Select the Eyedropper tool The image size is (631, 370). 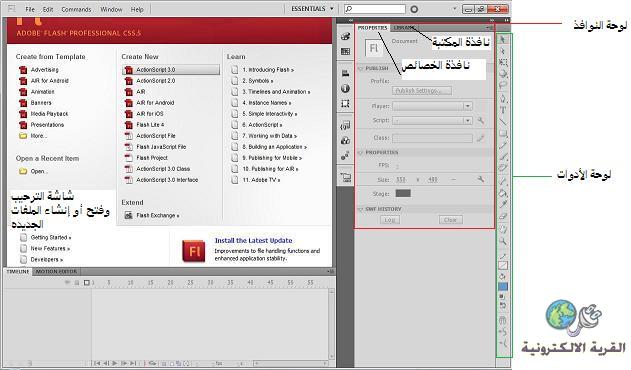point(503,205)
